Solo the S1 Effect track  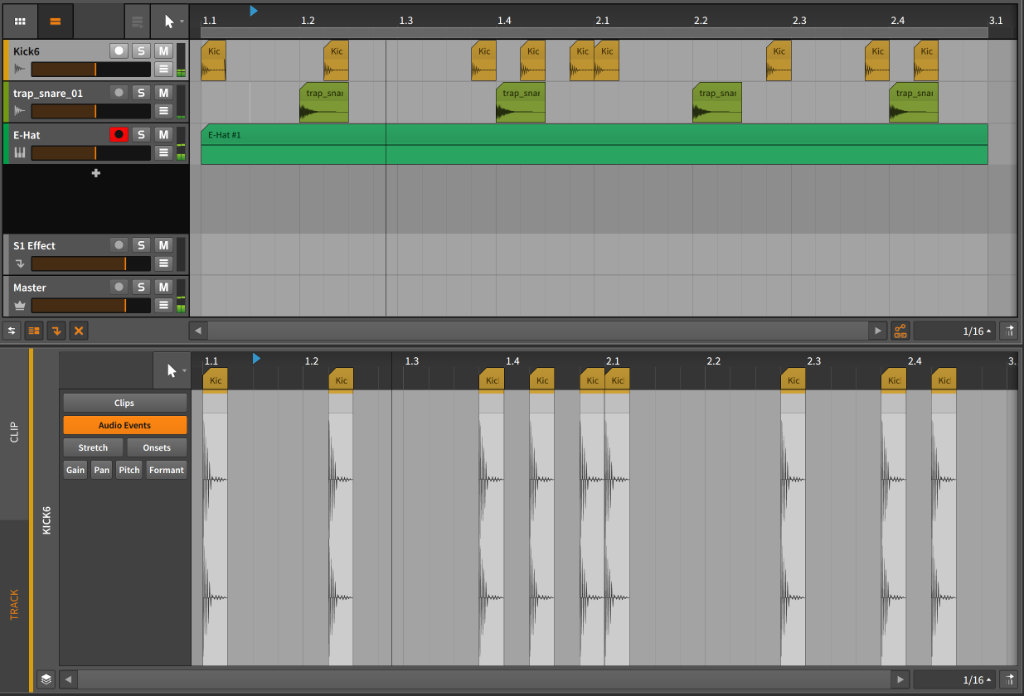tap(141, 245)
